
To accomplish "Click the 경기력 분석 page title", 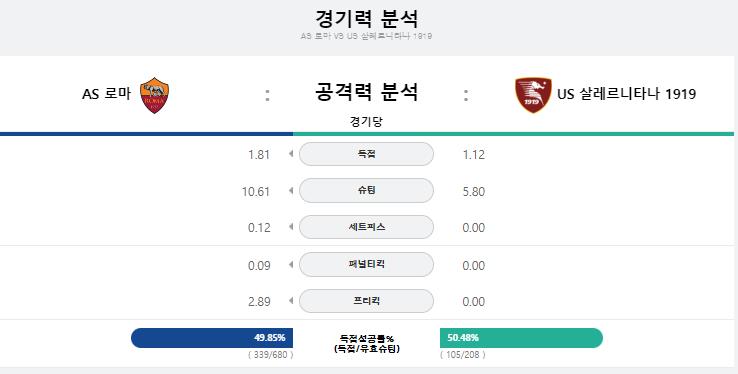I will (366, 19).
